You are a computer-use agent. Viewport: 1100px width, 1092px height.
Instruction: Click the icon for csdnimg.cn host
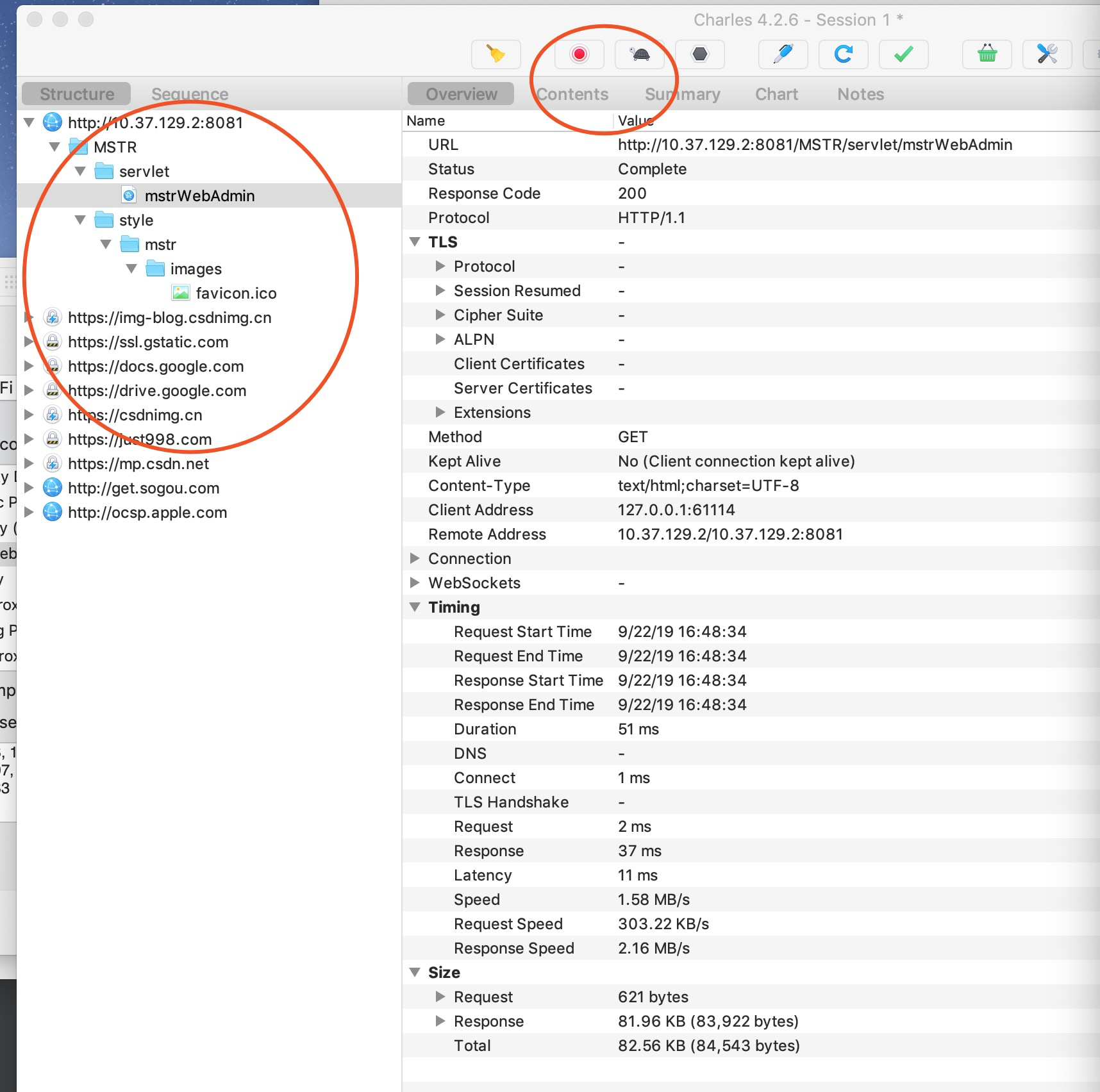53,415
